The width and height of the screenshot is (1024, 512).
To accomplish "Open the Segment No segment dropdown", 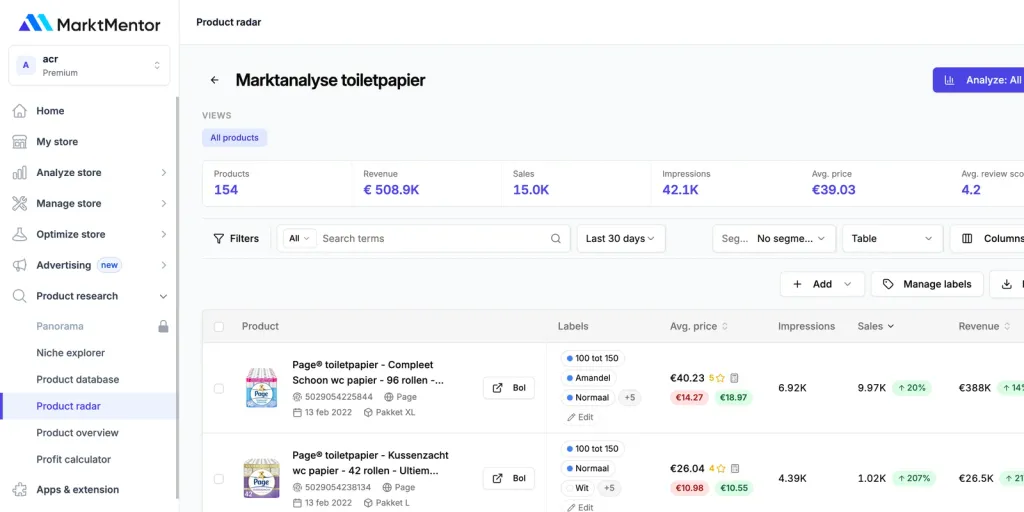I will (x=774, y=238).
